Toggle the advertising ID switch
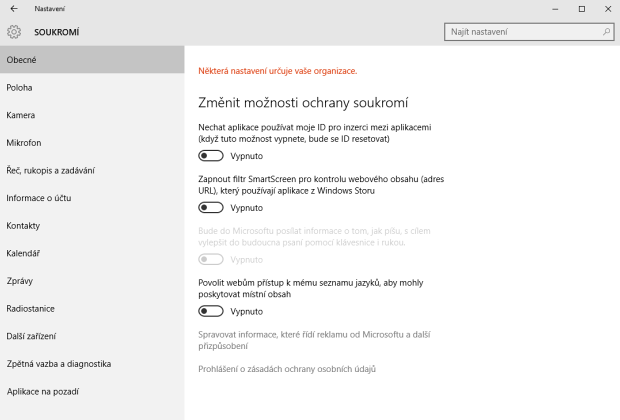 (x=210, y=156)
